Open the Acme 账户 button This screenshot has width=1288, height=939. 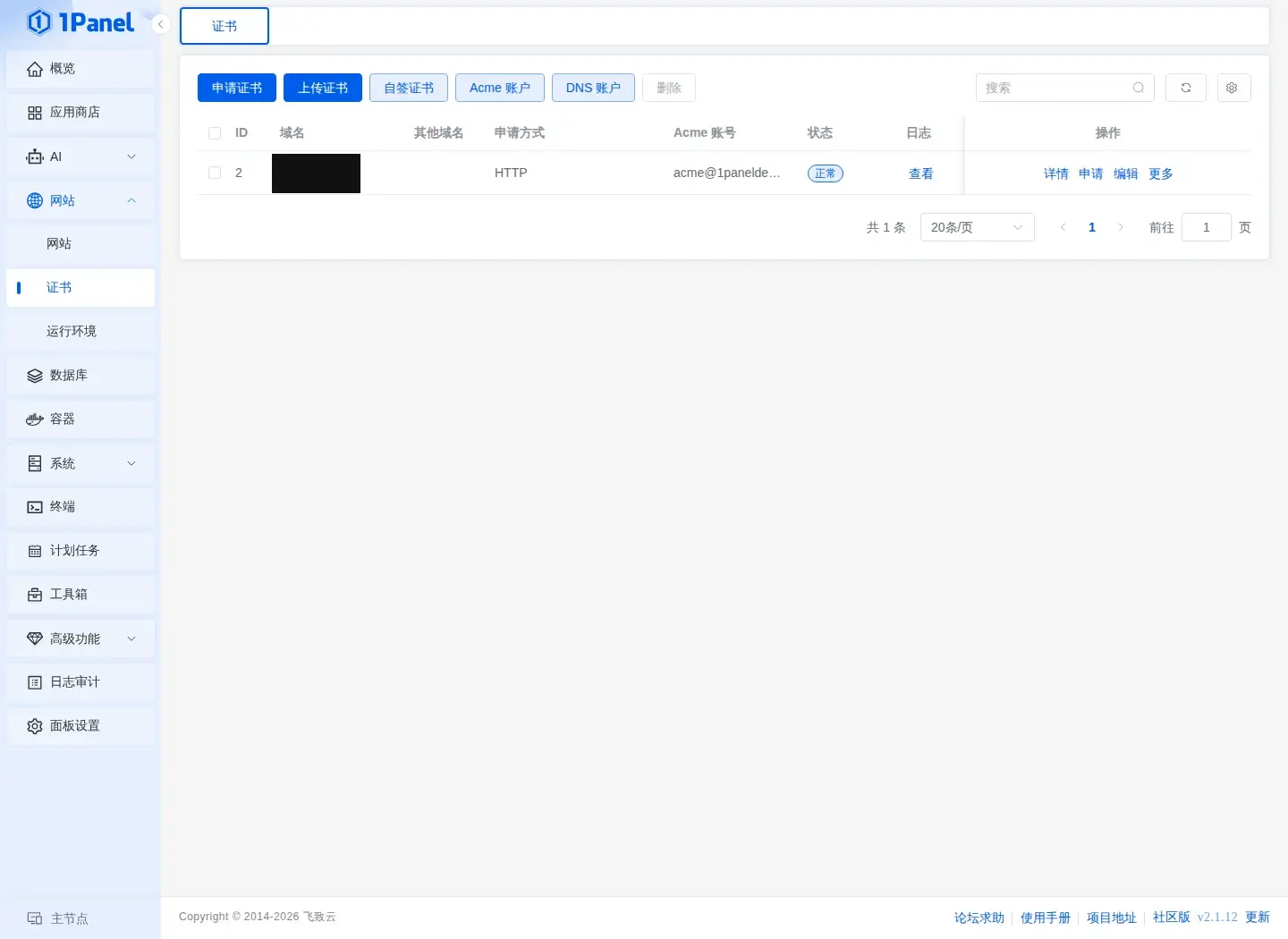pos(500,88)
